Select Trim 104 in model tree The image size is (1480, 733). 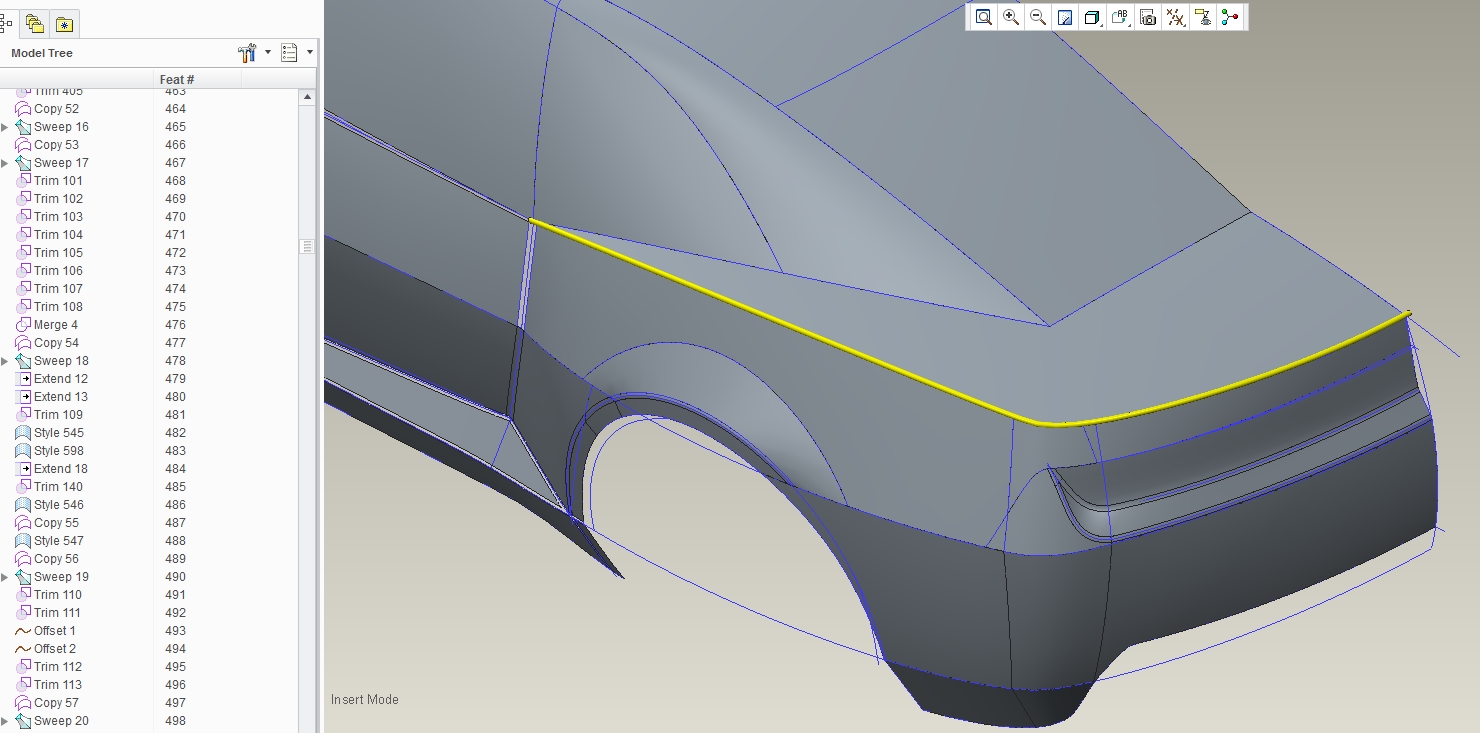pyautogui.click(x=58, y=235)
